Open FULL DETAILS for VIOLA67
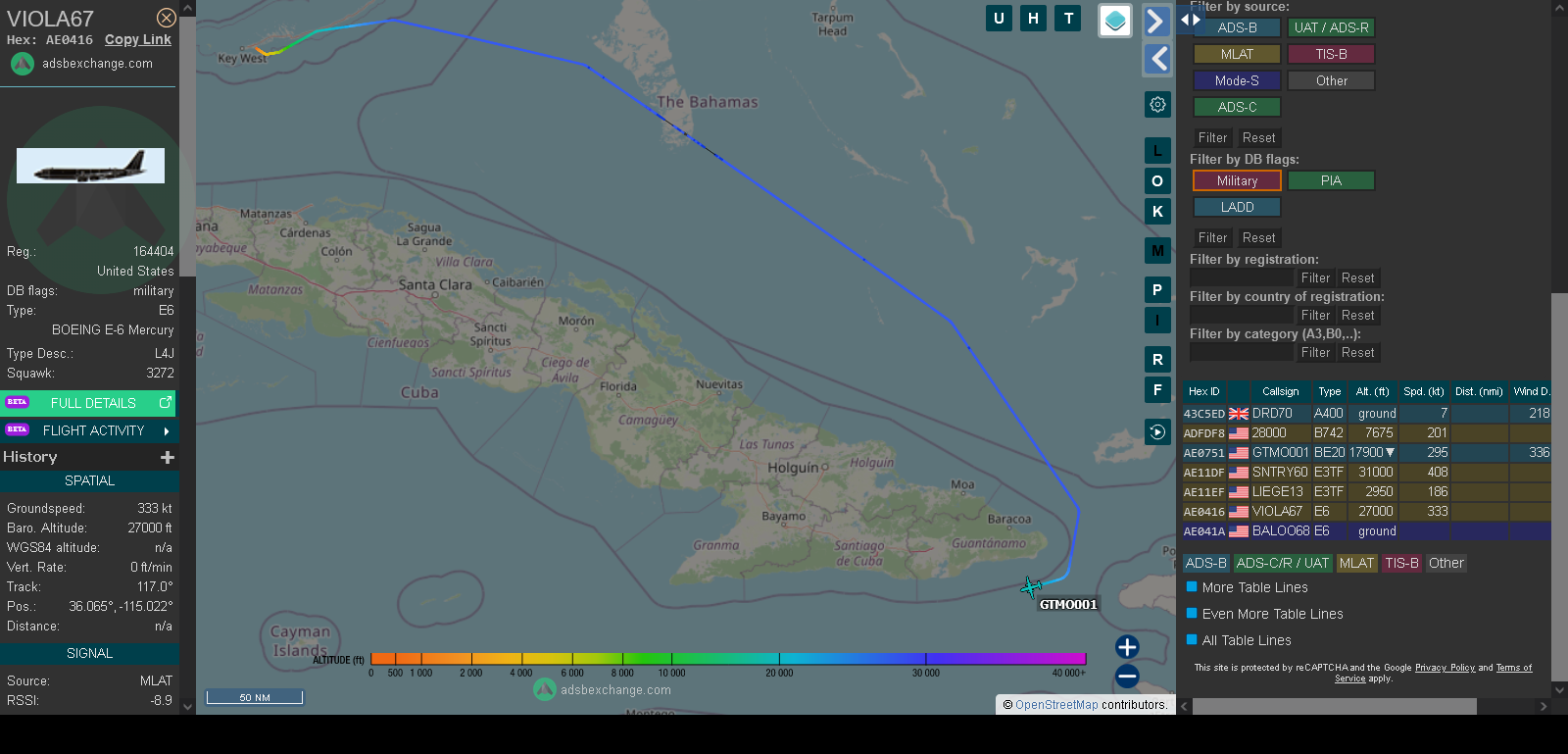The image size is (1568, 754). (x=89, y=403)
